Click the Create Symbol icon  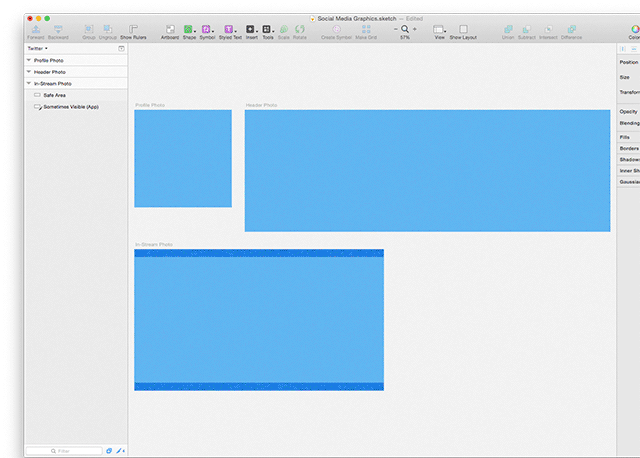pos(336,29)
